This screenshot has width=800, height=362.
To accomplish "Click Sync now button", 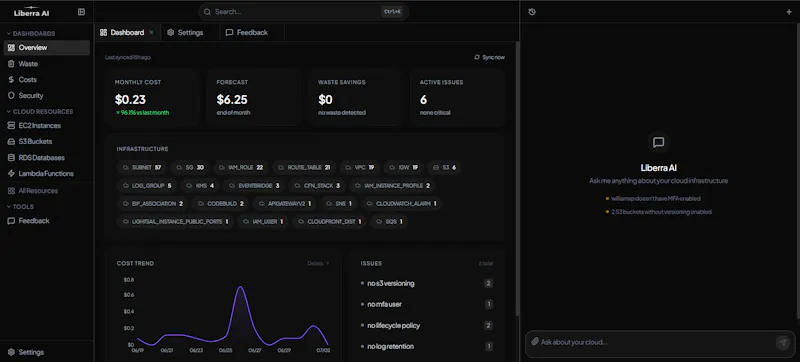I will (x=489, y=57).
